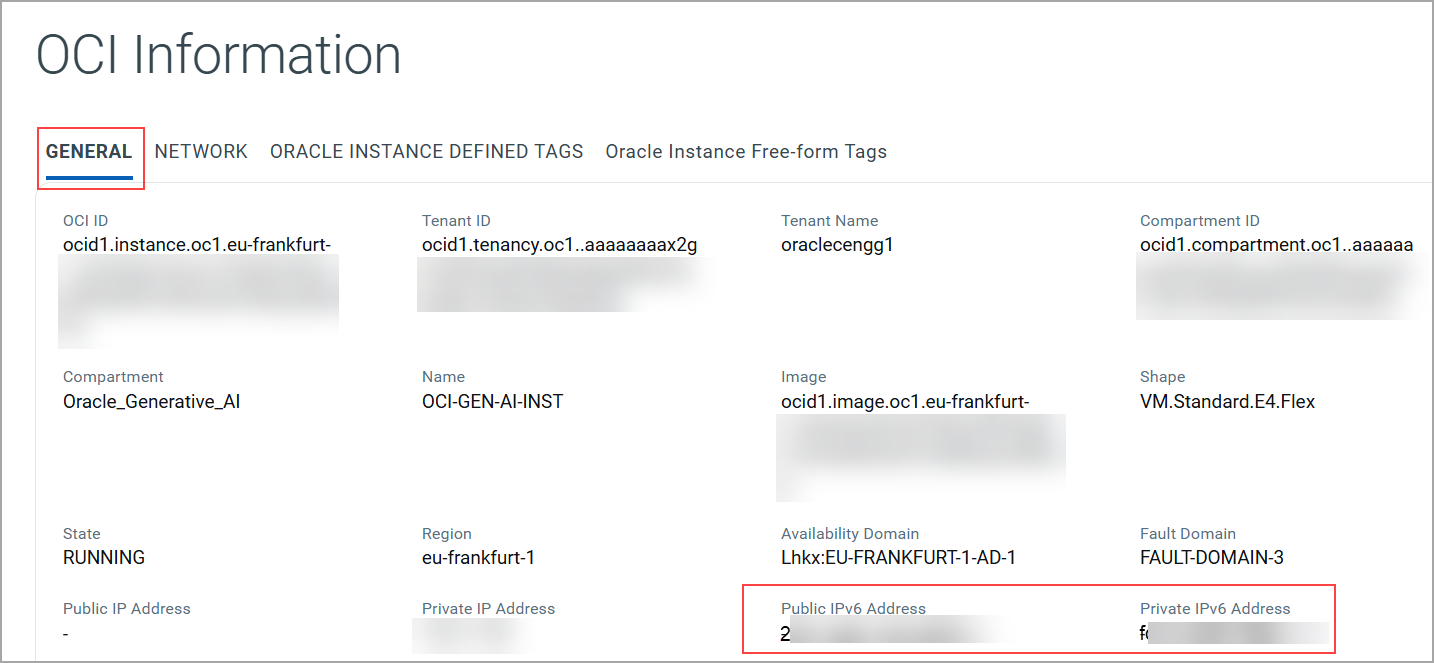Click the RUNNING state value

pos(104,558)
